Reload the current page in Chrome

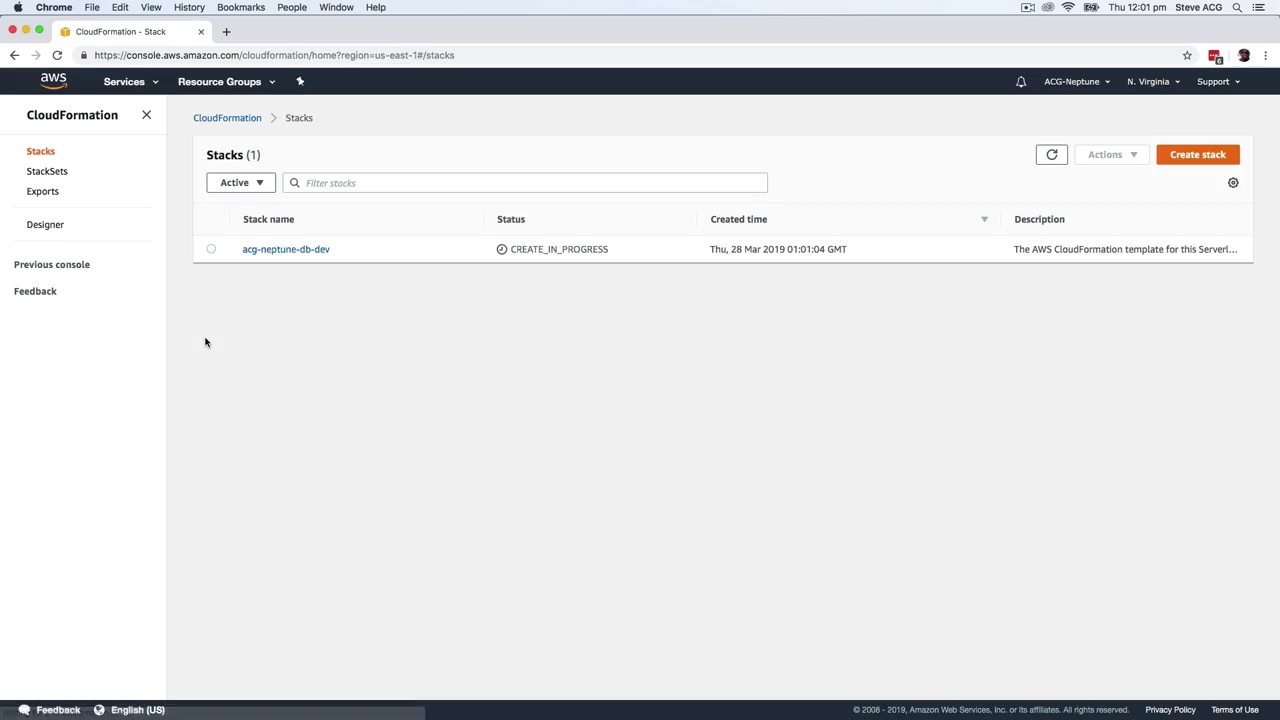(57, 55)
